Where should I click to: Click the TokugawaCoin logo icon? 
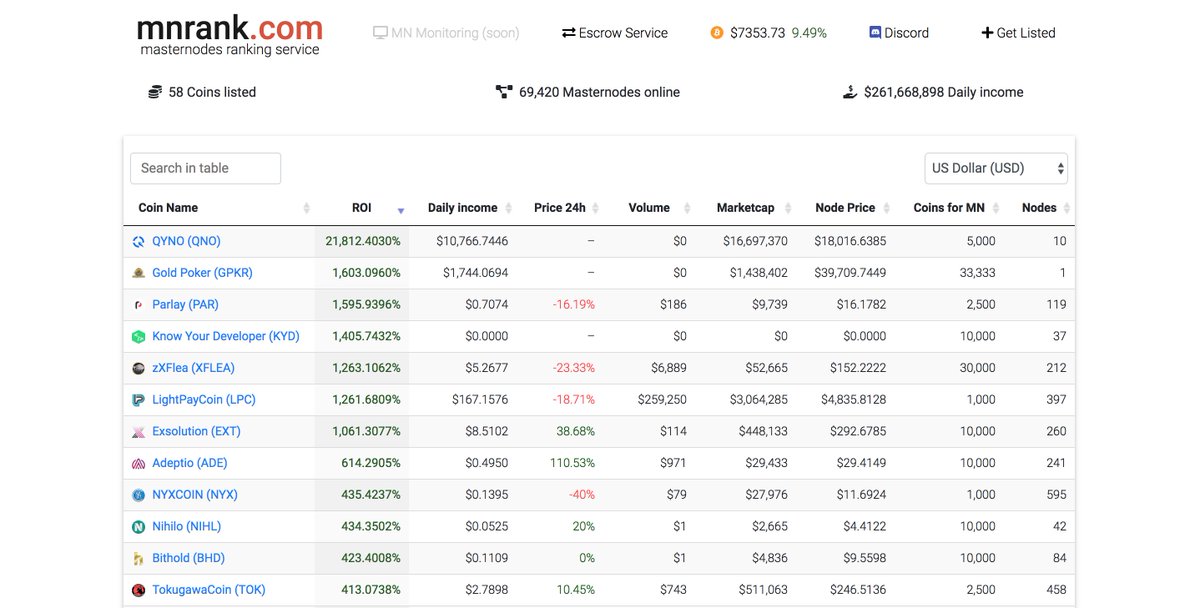pos(139,590)
